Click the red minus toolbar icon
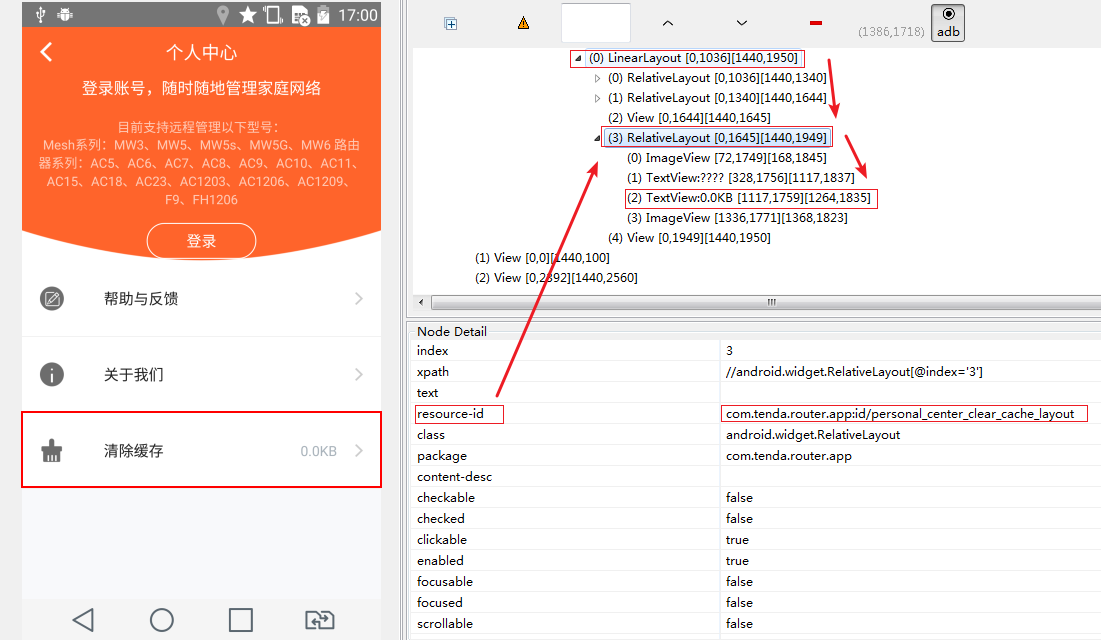Viewport: 1101px width, 640px height. (x=814, y=22)
